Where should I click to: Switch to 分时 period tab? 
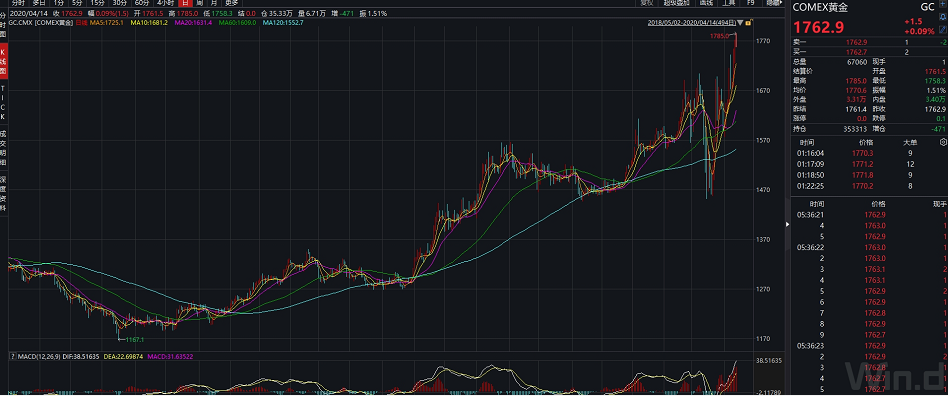point(18,3)
